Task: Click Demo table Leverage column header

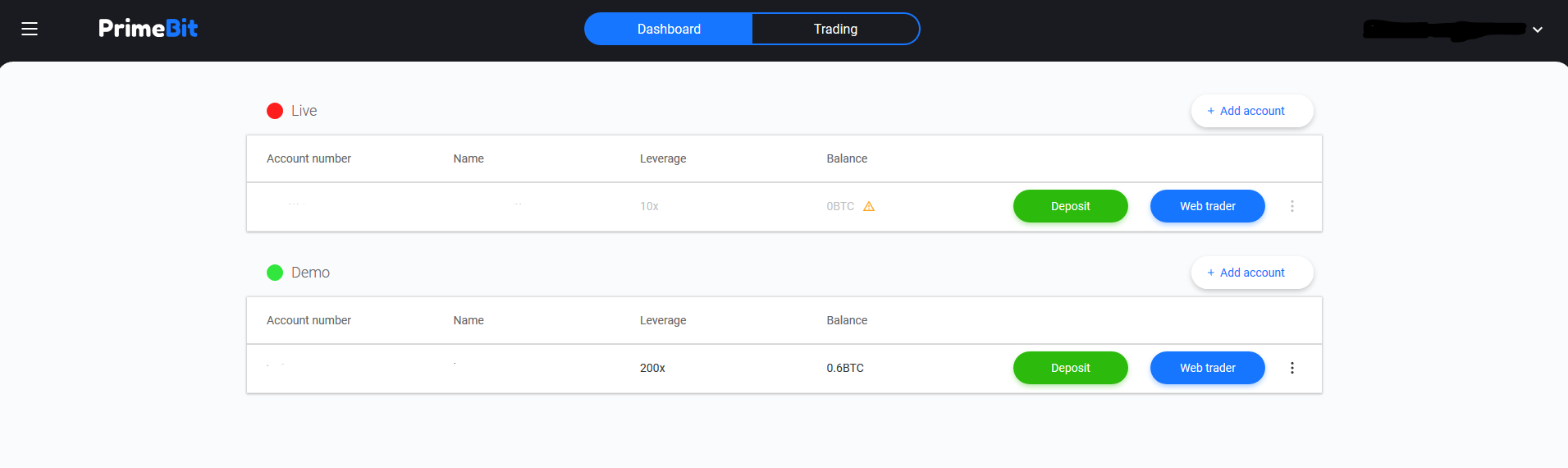Action: [x=663, y=320]
